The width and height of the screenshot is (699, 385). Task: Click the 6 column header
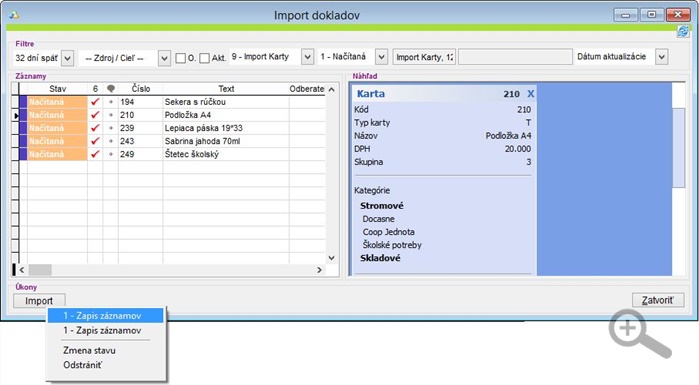click(95, 89)
